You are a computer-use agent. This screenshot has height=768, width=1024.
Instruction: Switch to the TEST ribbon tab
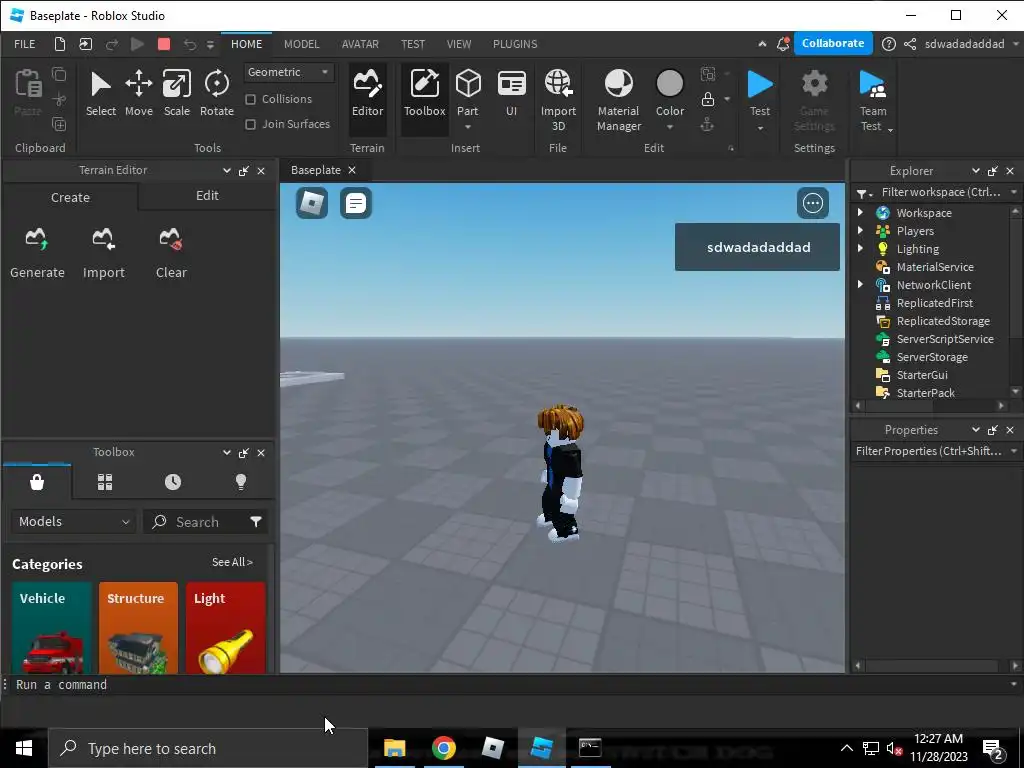413,44
